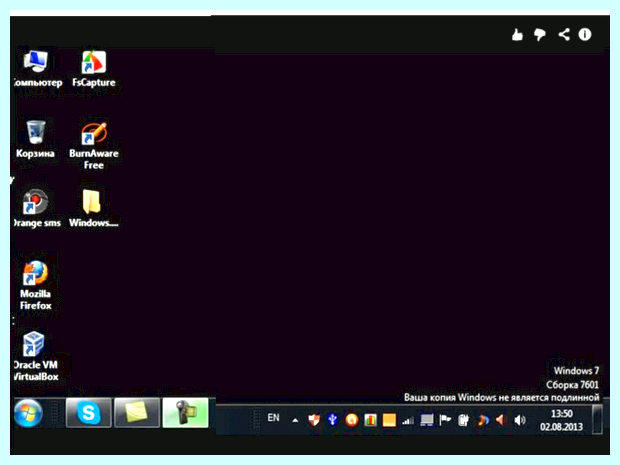This screenshot has height=465, width=620.
Task: Click the Show Desktop button strip
Action: (597, 420)
